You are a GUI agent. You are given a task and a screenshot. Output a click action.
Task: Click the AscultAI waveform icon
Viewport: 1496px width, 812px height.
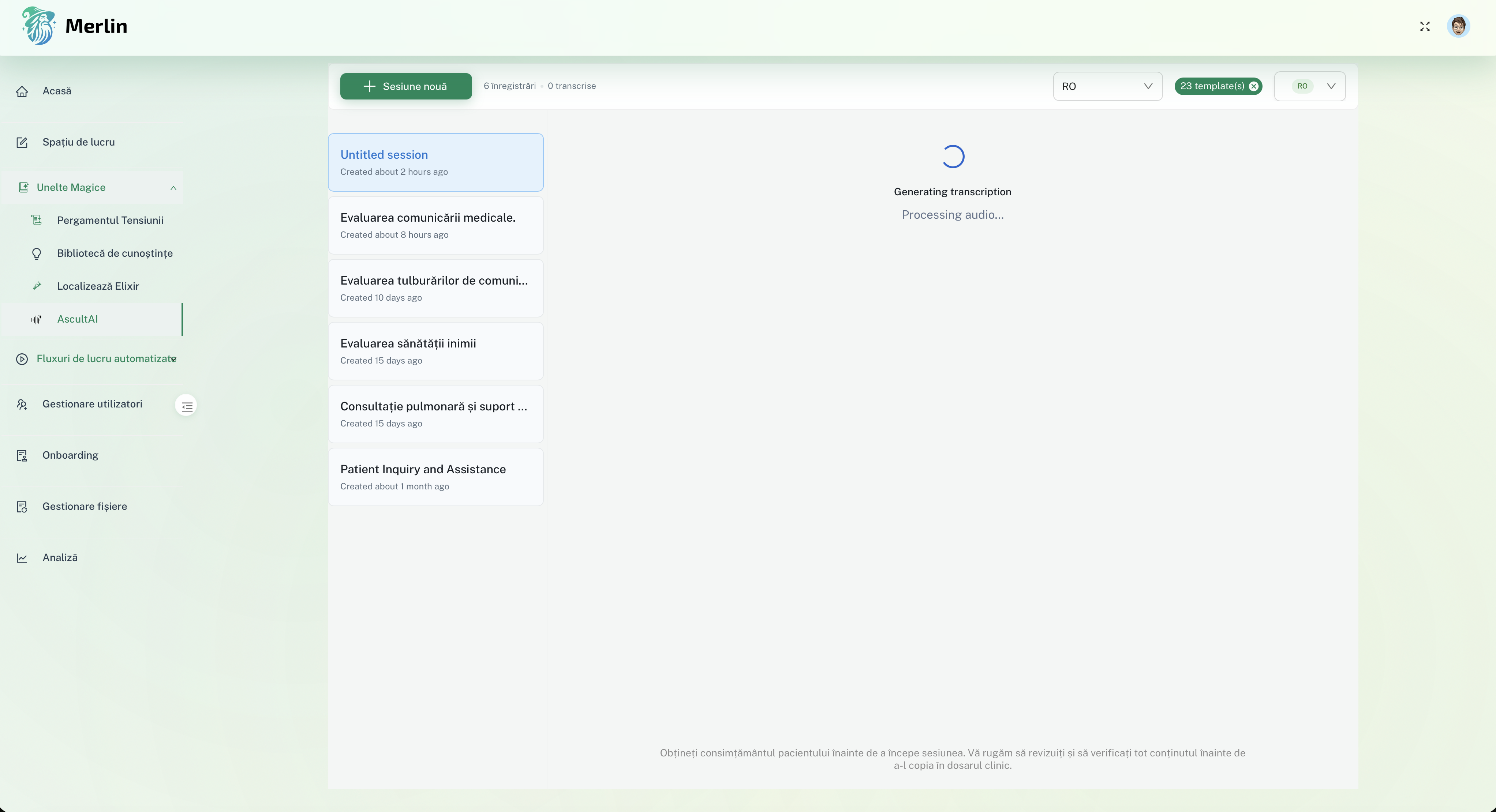click(x=37, y=319)
